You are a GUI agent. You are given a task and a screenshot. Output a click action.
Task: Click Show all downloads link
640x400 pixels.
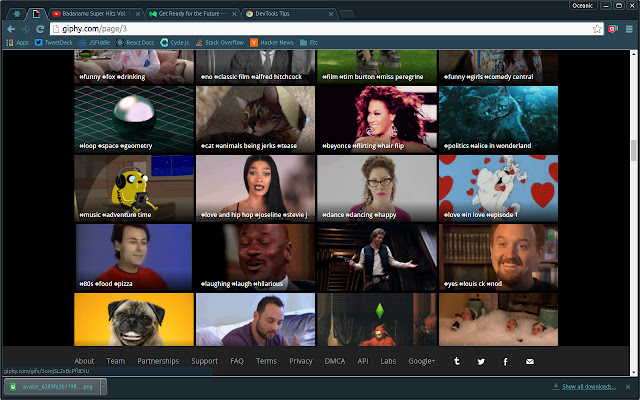pos(589,387)
